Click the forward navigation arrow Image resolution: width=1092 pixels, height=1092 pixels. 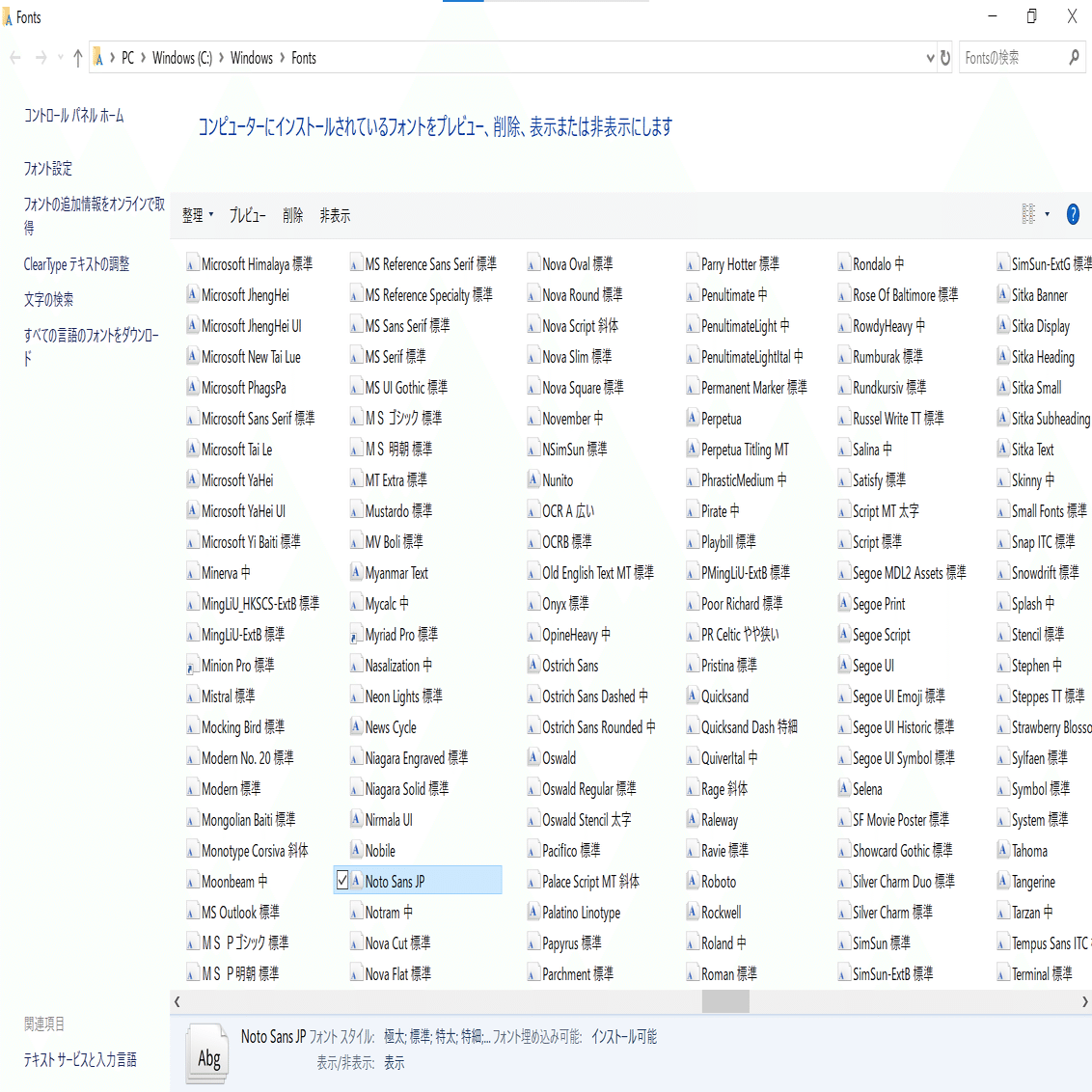[41, 58]
